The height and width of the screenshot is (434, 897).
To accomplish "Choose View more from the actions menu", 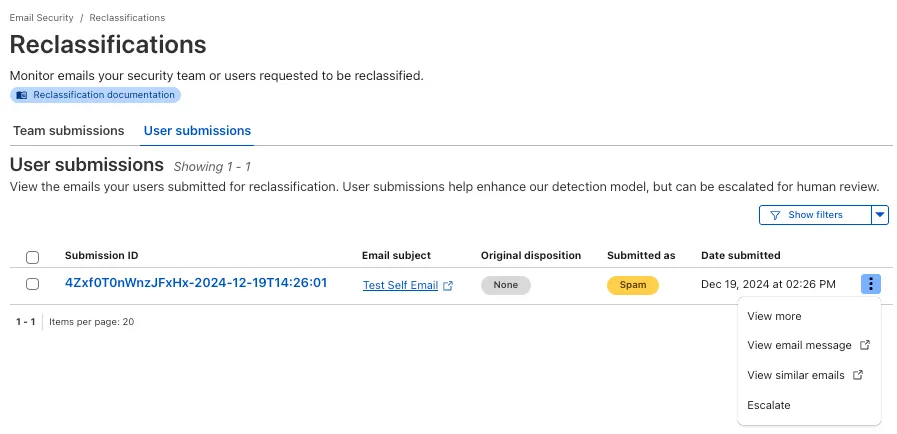I will [x=774, y=316].
